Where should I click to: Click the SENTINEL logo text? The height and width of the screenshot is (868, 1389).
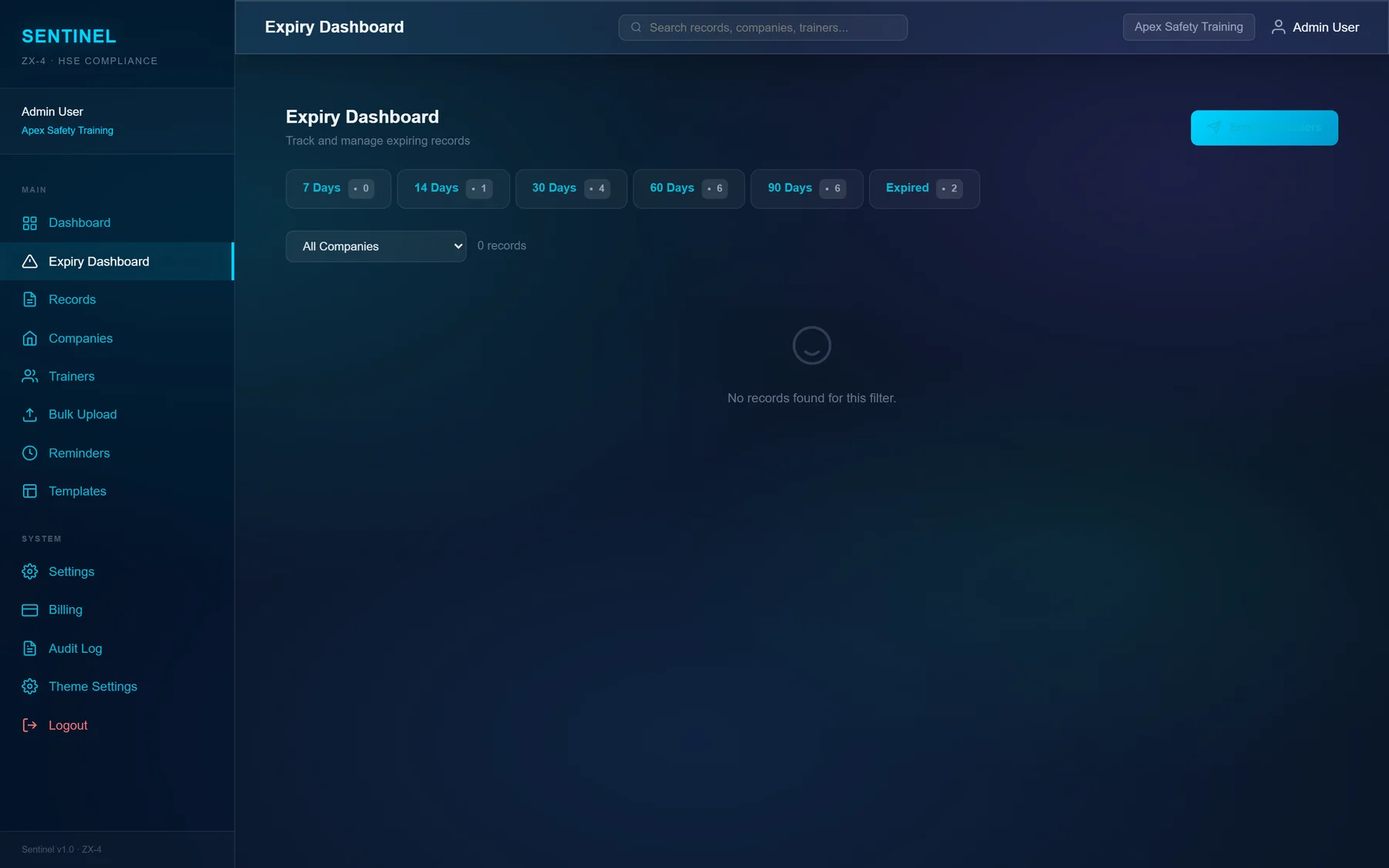tap(69, 36)
